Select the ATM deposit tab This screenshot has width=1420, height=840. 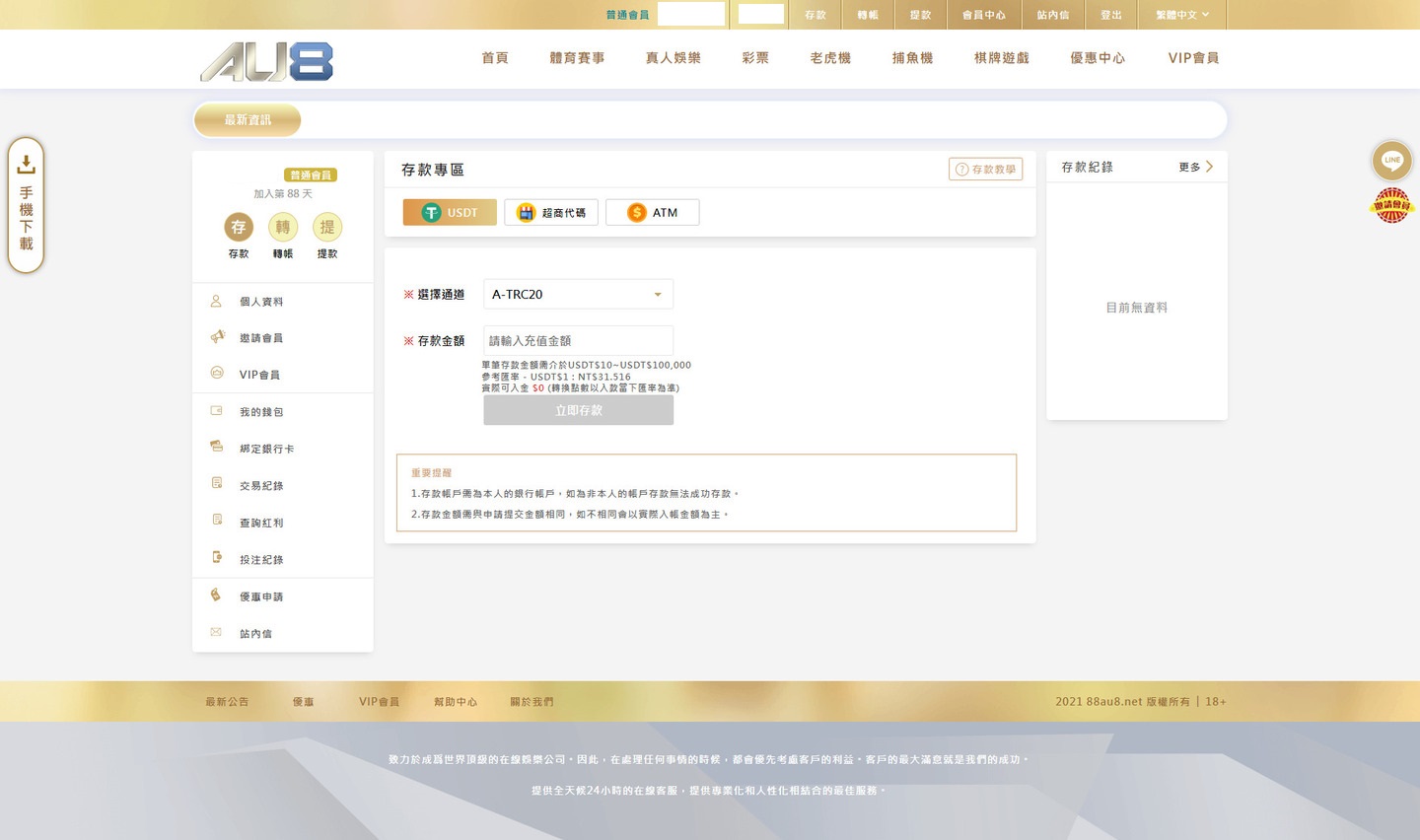point(652,212)
